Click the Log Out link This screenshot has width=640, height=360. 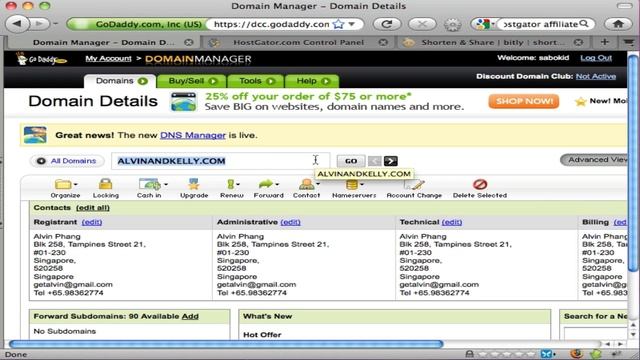tap(596, 58)
